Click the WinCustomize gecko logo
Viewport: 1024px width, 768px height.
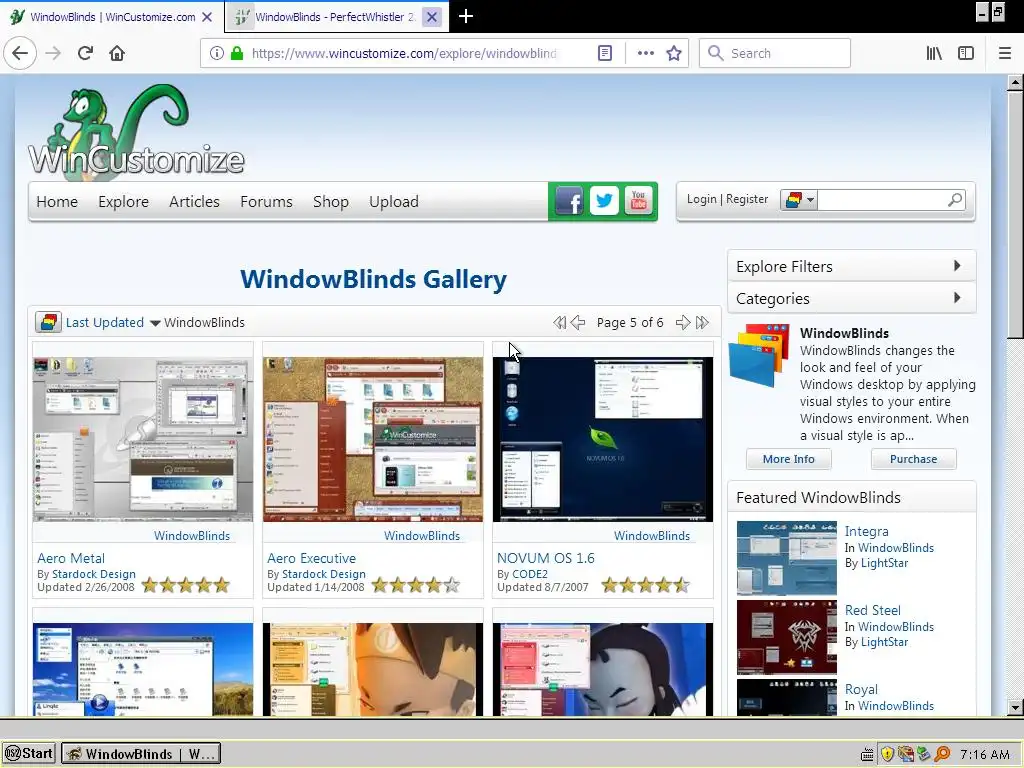coord(136,131)
